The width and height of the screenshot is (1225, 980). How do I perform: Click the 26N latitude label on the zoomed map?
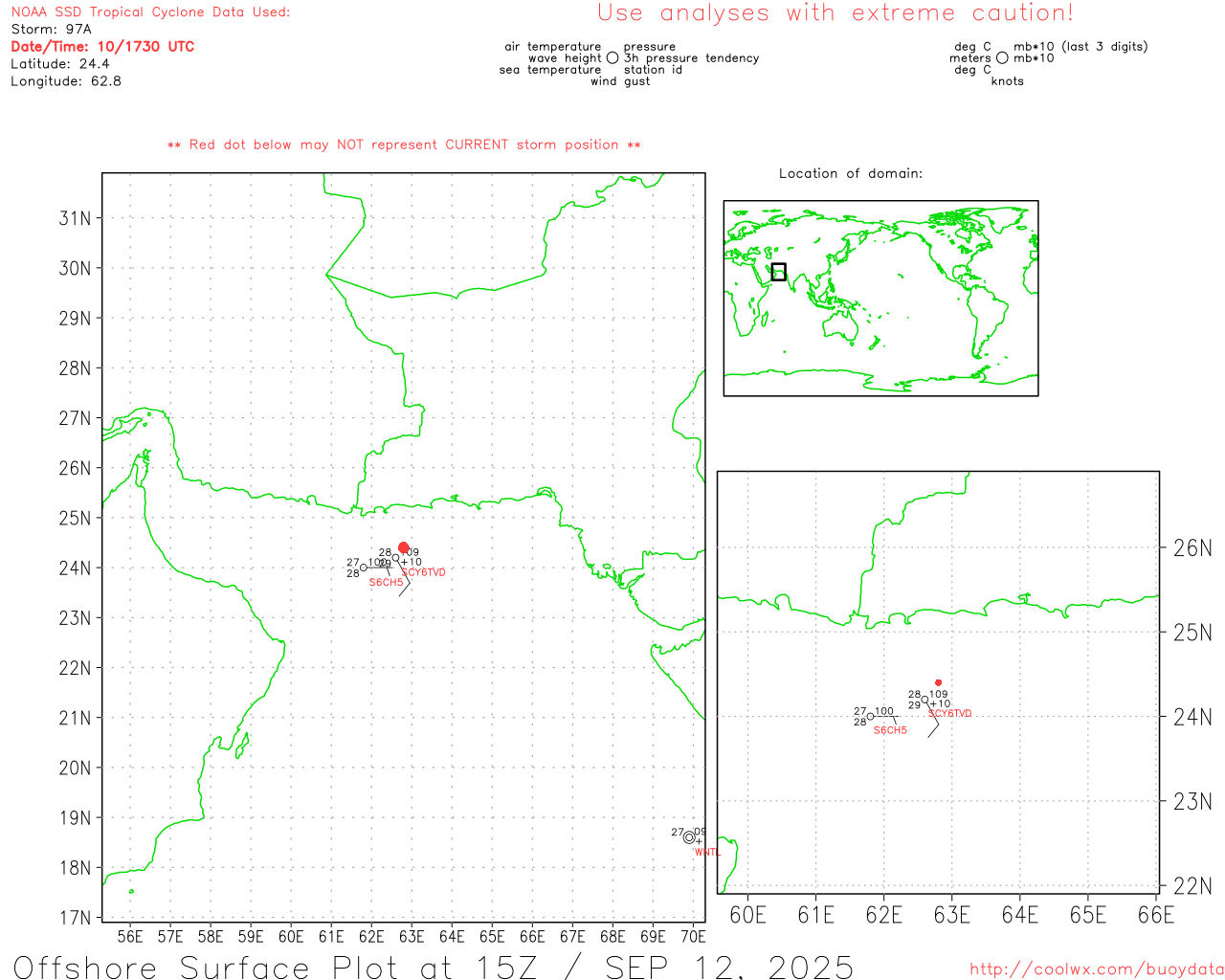(x=1192, y=548)
